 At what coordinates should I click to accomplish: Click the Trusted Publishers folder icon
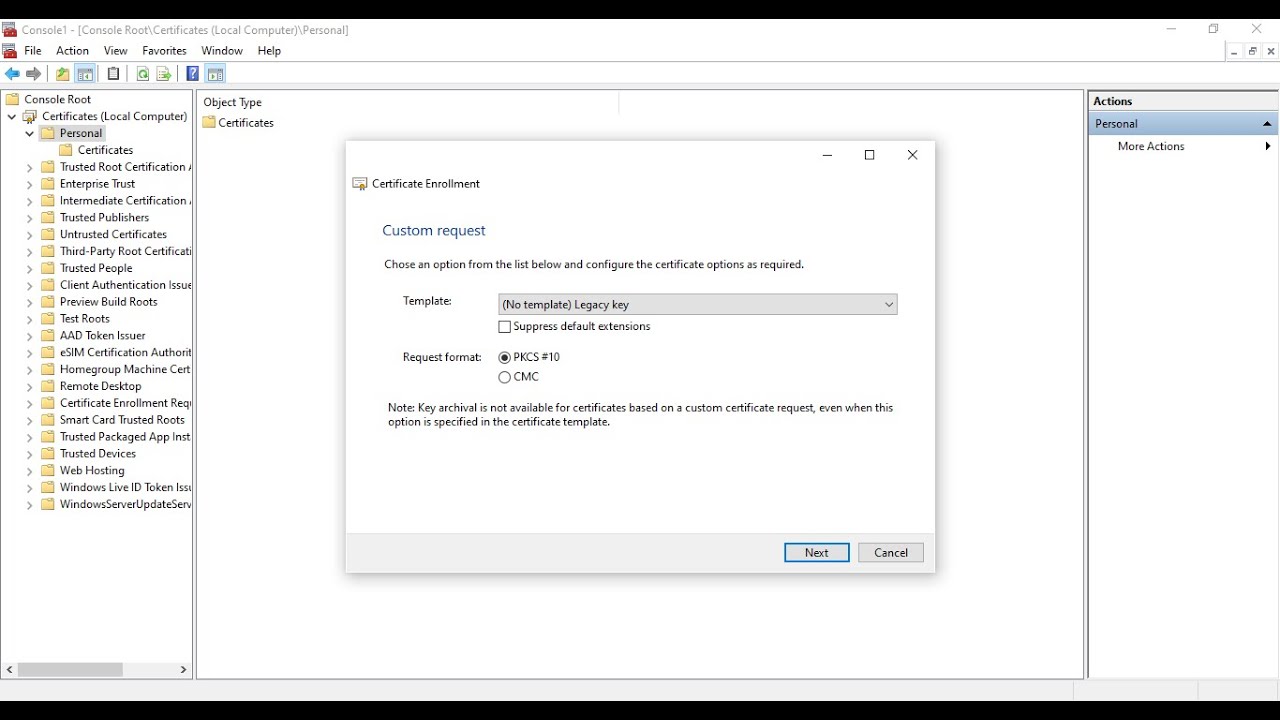click(x=48, y=217)
